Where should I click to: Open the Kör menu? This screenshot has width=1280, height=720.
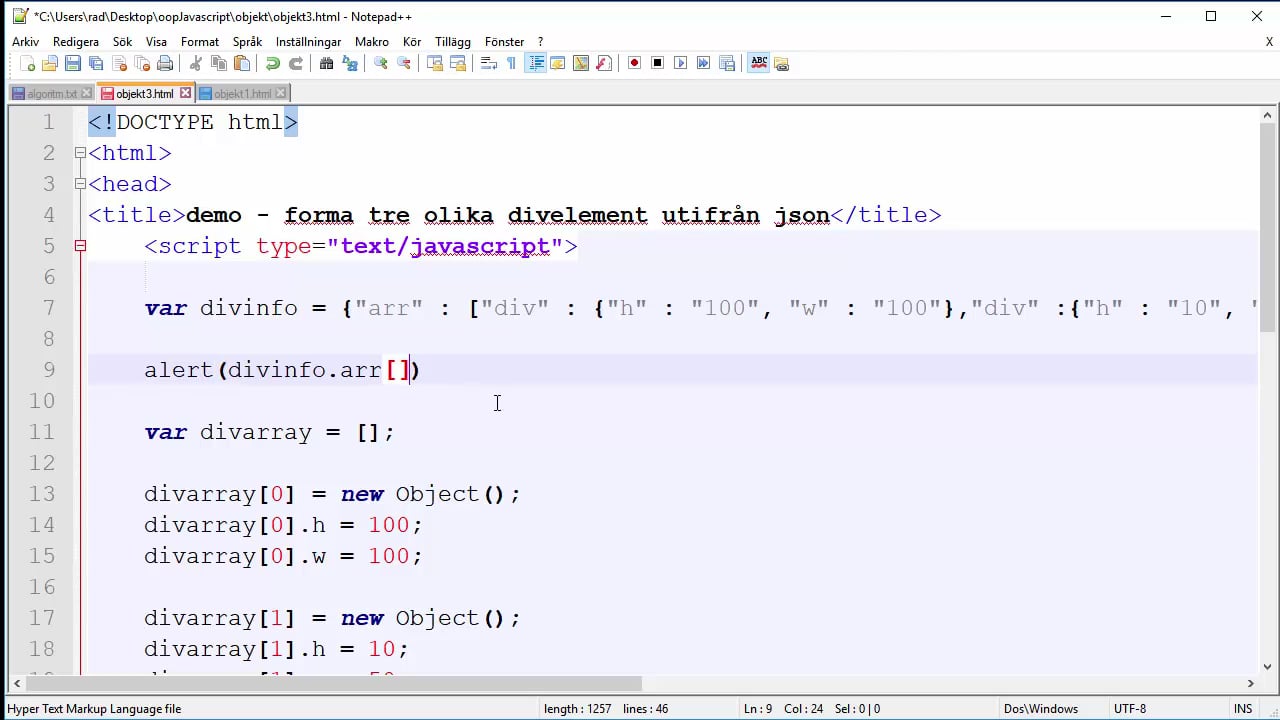pyautogui.click(x=412, y=42)
